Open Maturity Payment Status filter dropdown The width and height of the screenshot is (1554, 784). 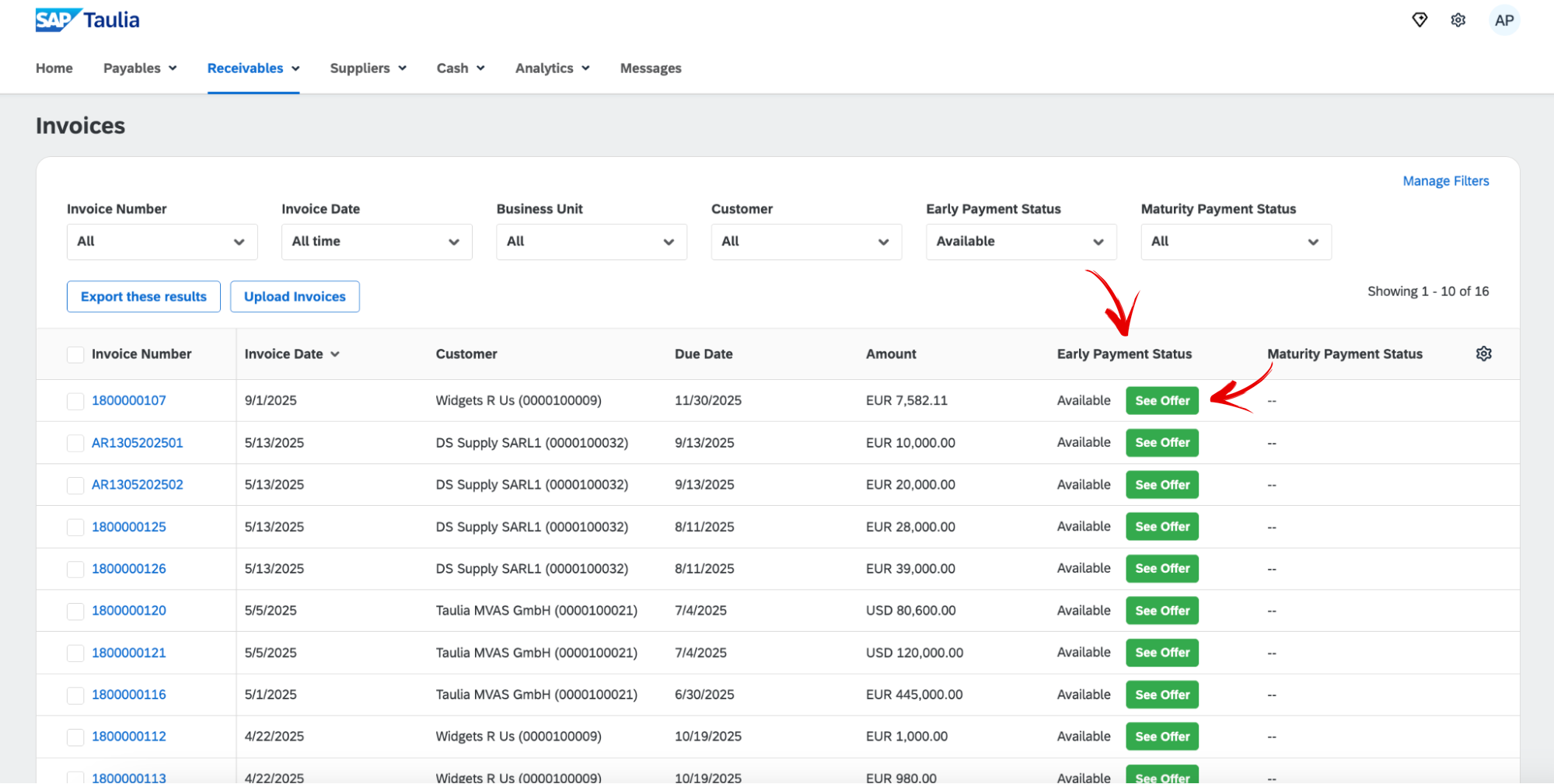click(1236, 242)
